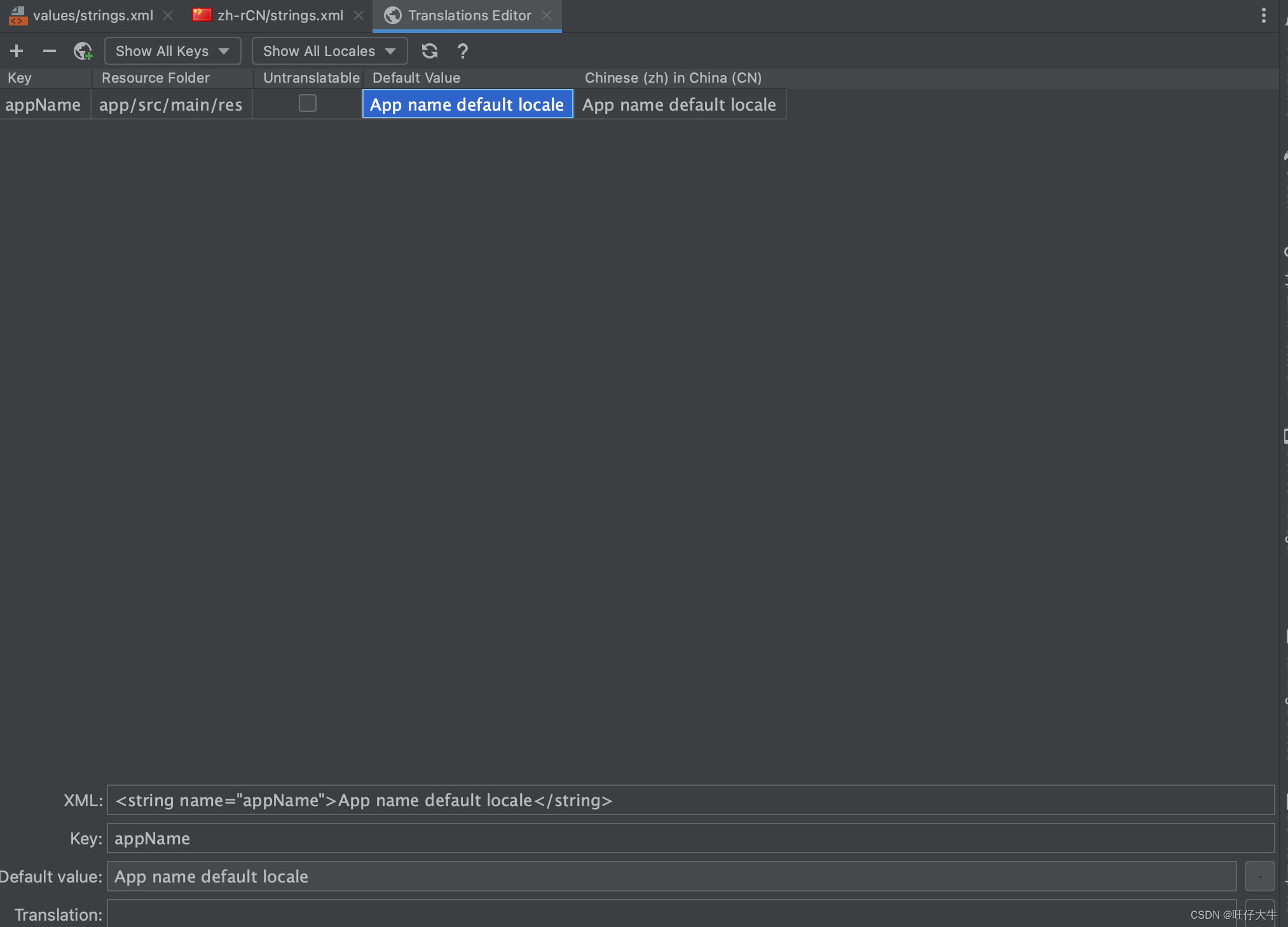
Task: Close the Translations Editor tab
Action: pyautogui.click(x=547, y=15)
